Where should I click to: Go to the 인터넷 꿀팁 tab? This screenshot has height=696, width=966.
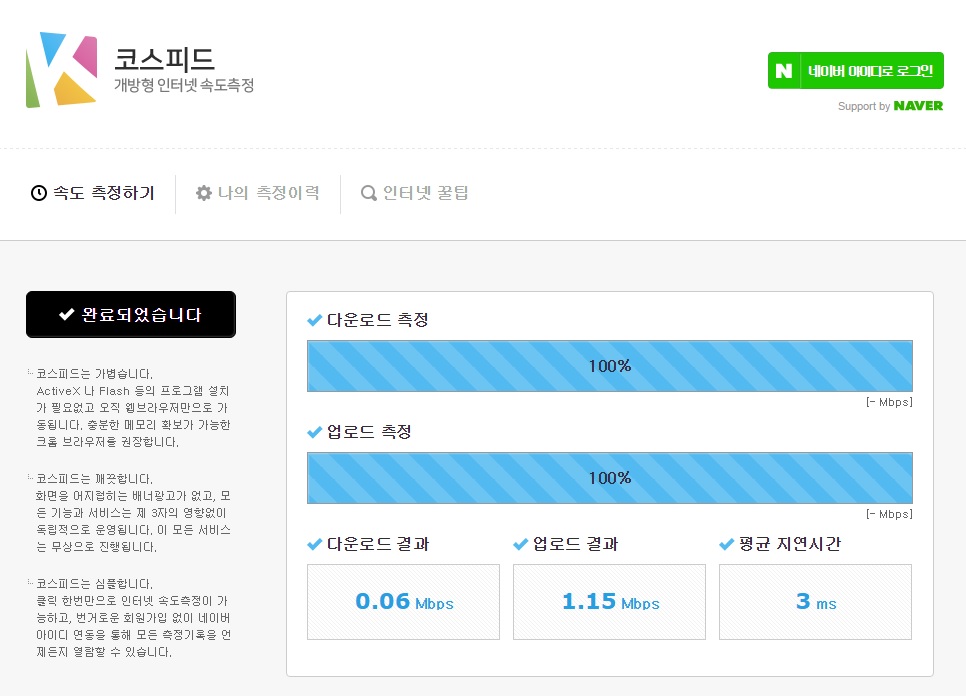[x=415, y=193]
